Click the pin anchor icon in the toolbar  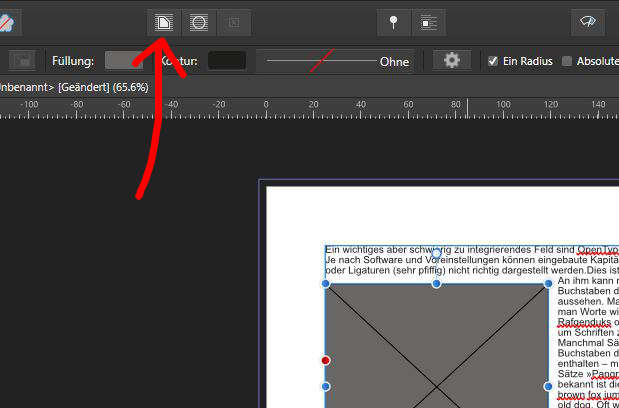[393, 22]
